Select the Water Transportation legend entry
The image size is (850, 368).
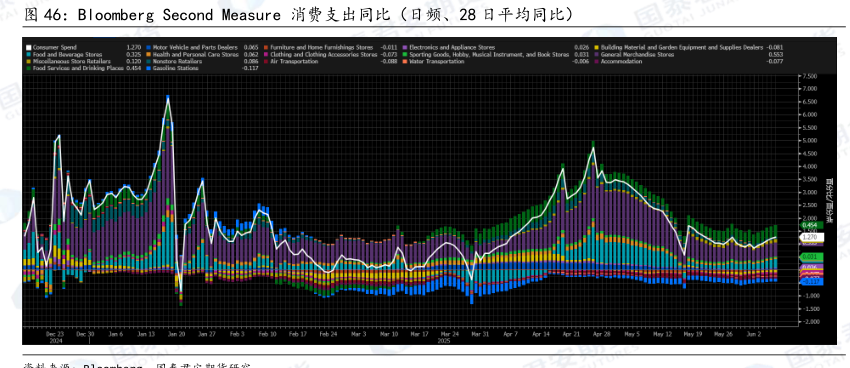coord(436,62)
